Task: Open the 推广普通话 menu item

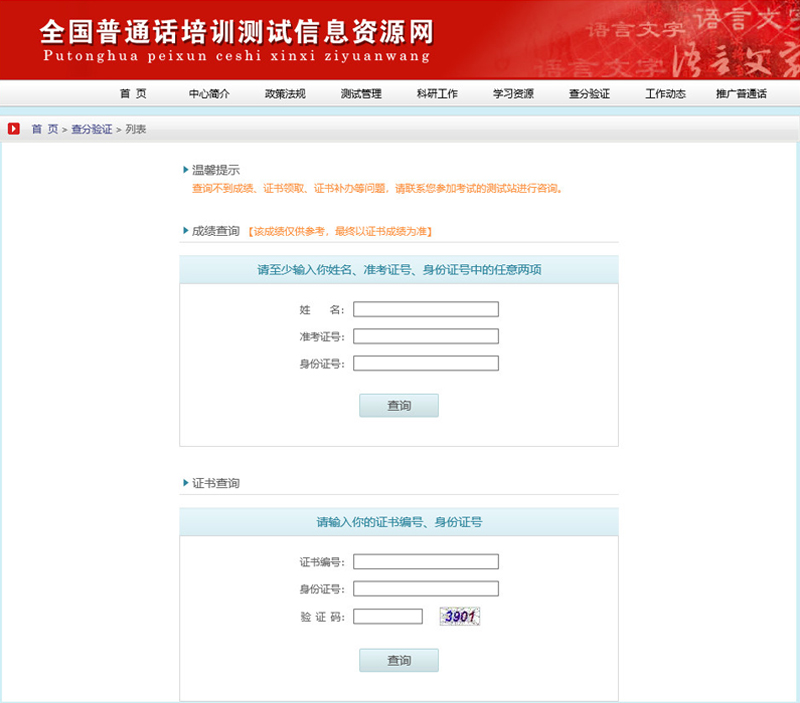Action: click(741, 93)
